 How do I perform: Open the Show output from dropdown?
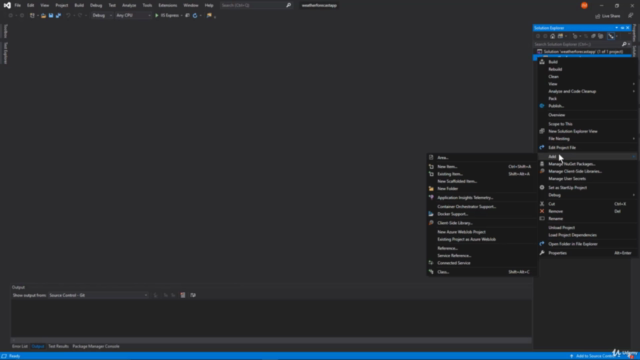point(98,295)
